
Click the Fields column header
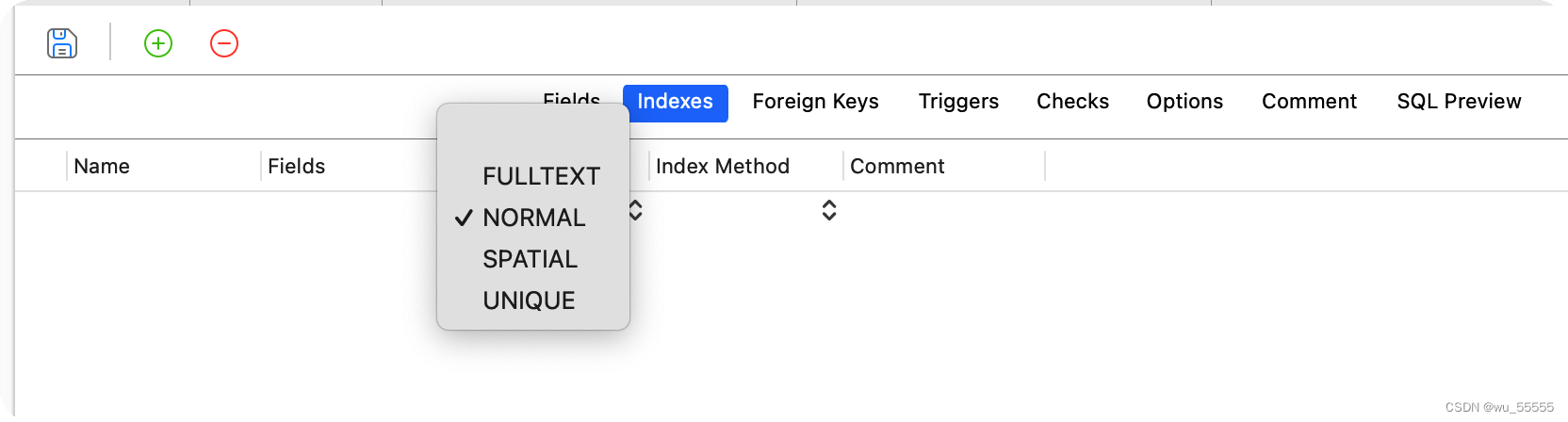point(296,167)
